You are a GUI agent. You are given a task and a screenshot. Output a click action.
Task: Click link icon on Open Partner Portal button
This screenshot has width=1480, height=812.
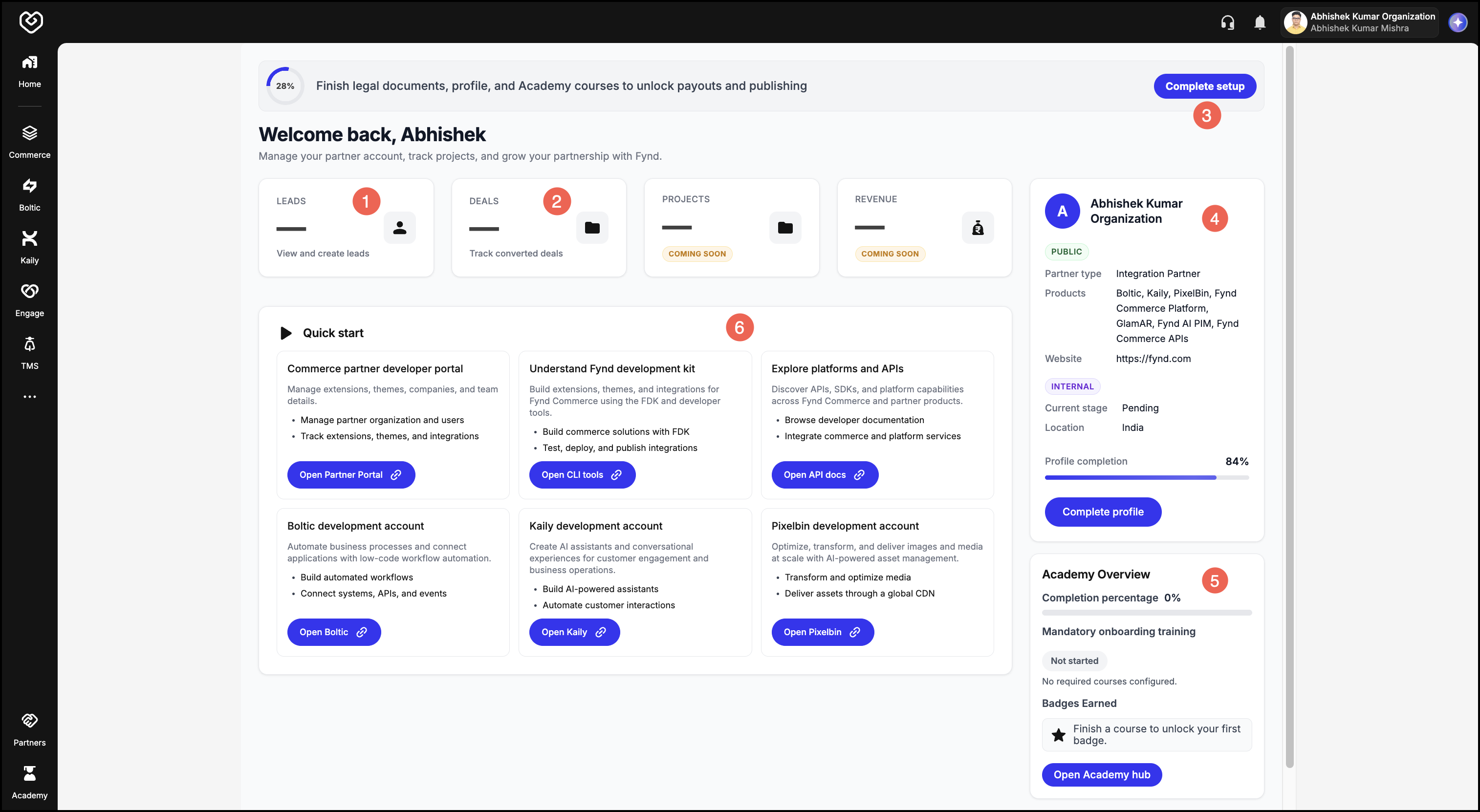[x=396, y=475]
